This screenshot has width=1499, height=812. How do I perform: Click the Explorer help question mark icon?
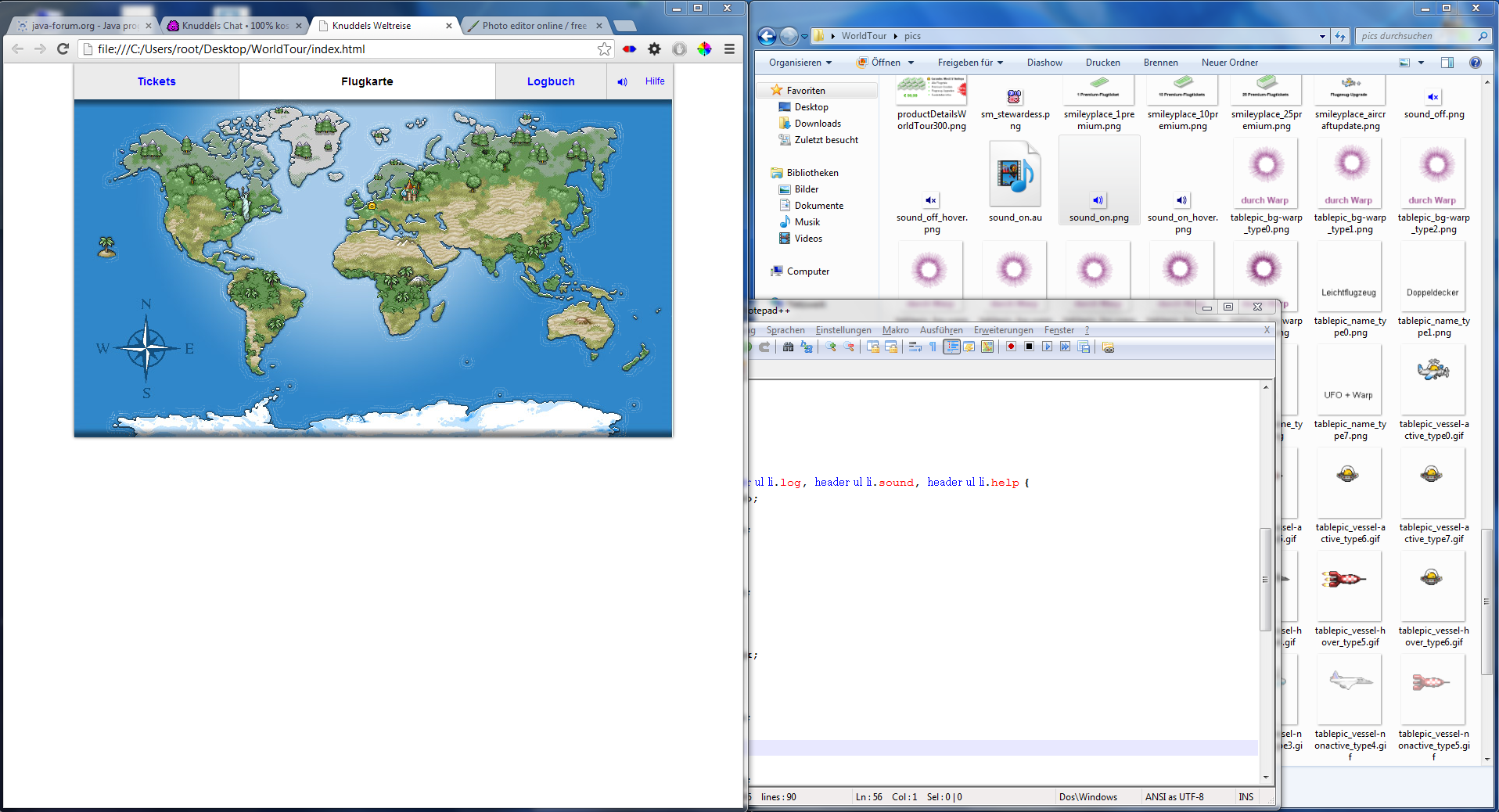1475,63
